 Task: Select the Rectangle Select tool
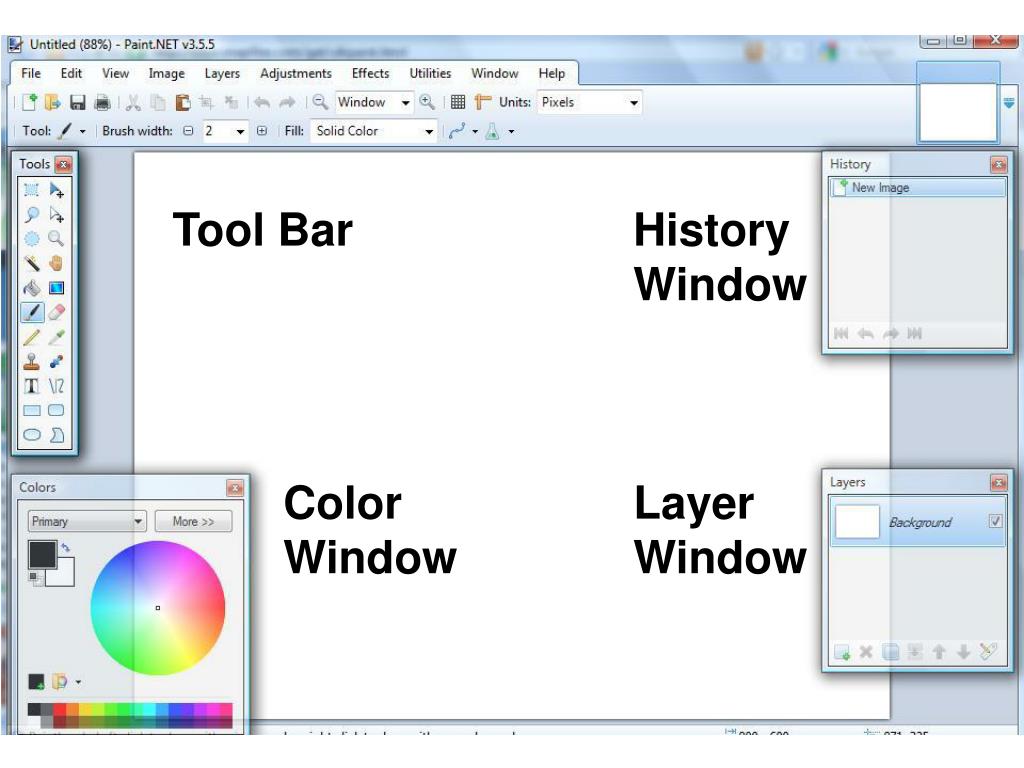31,190
